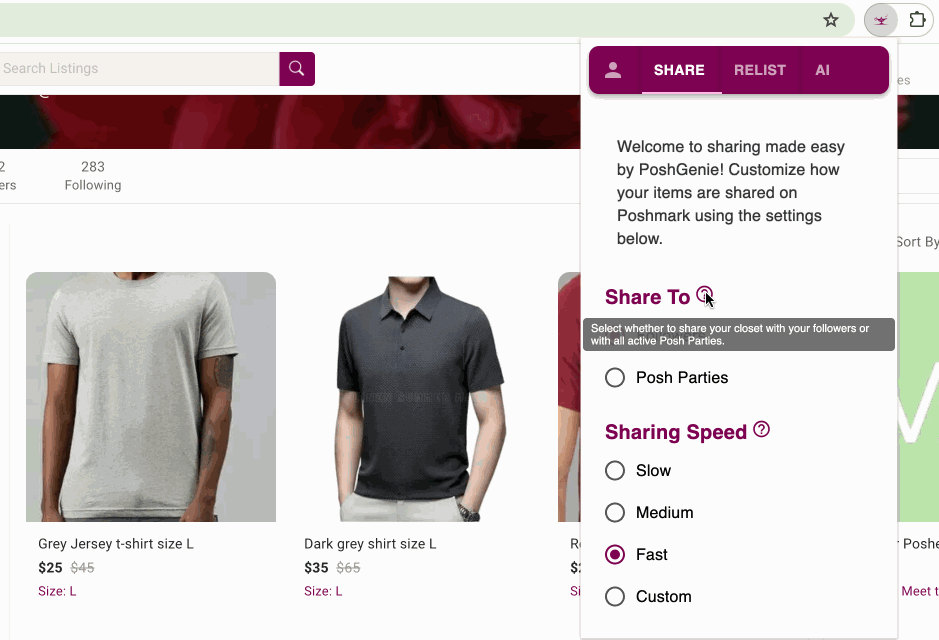
Task: Open the Grey Jersey t-shirt size L title
Action: pos(116,544)
